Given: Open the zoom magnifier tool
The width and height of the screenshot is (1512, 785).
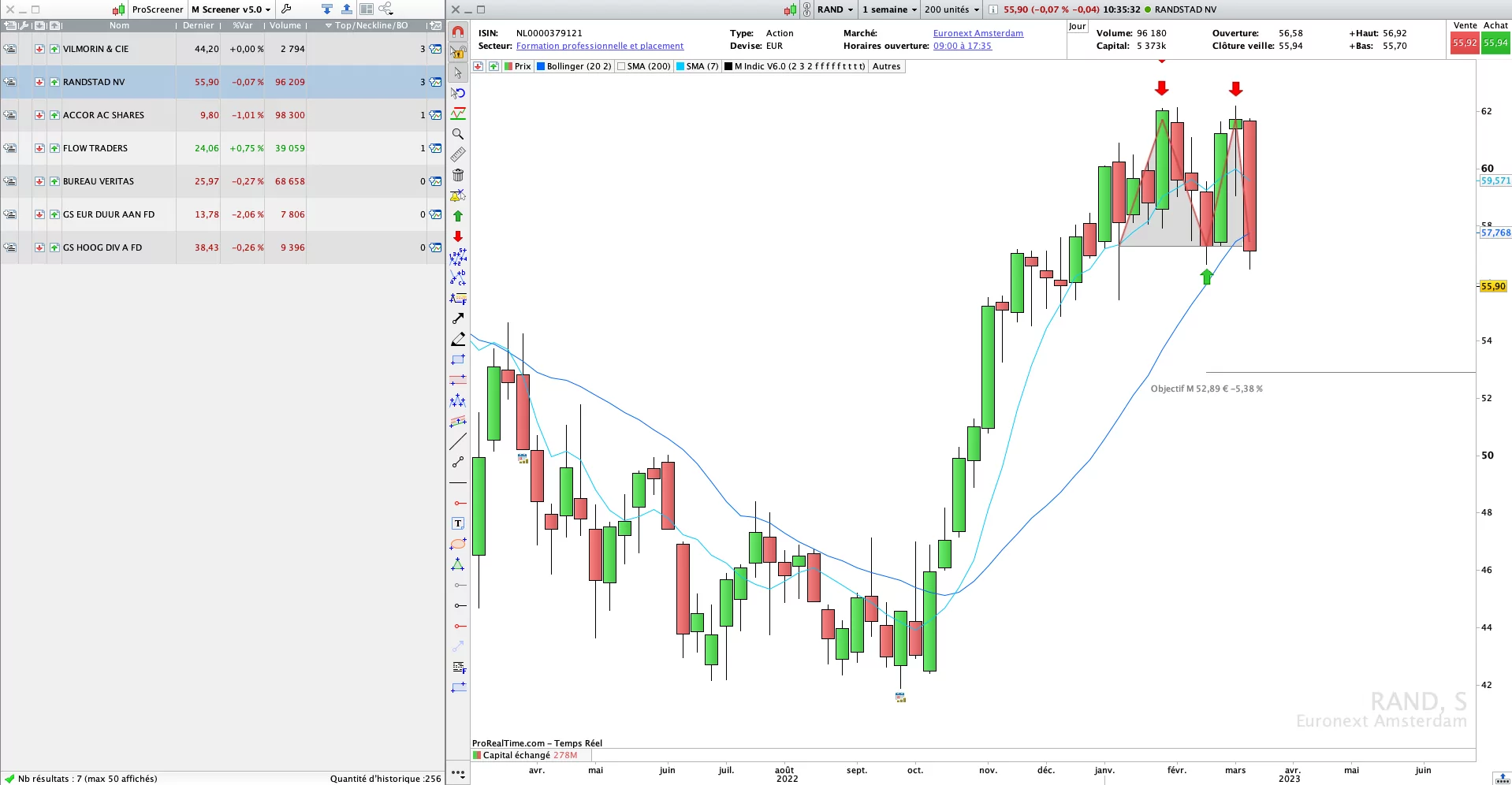Looking at the screenshot, I should point(458,134).
